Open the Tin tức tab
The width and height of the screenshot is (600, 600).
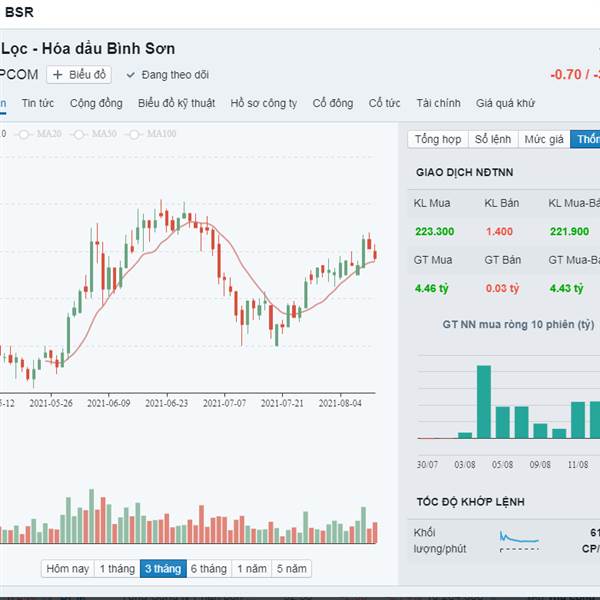pos(38,103)
